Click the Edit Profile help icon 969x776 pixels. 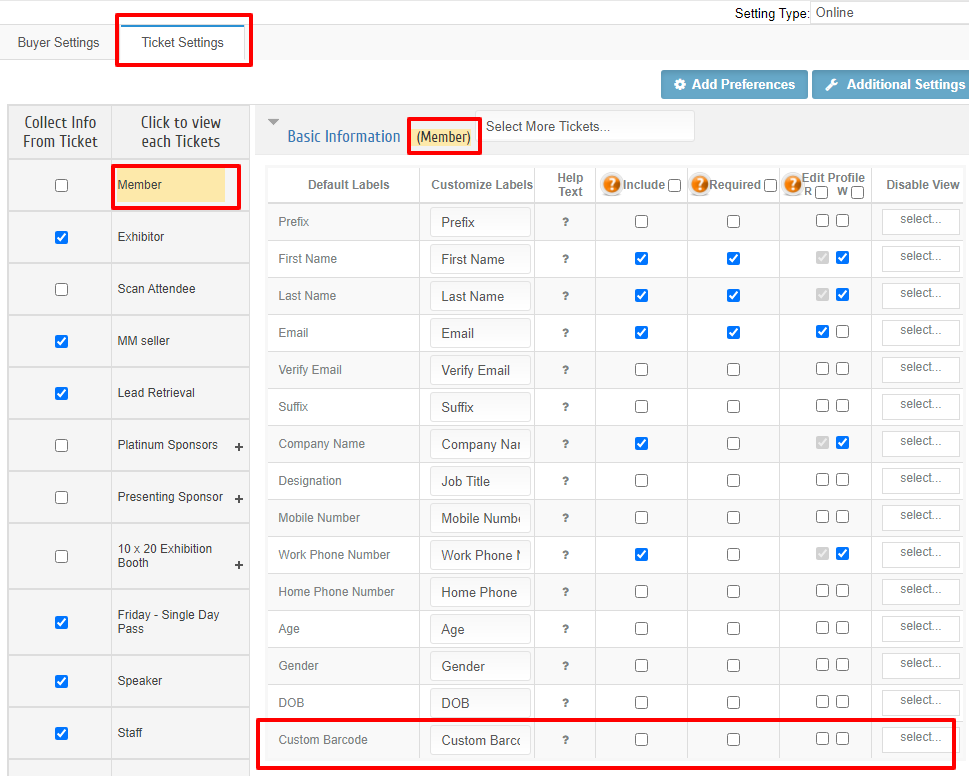pos(792,184)
